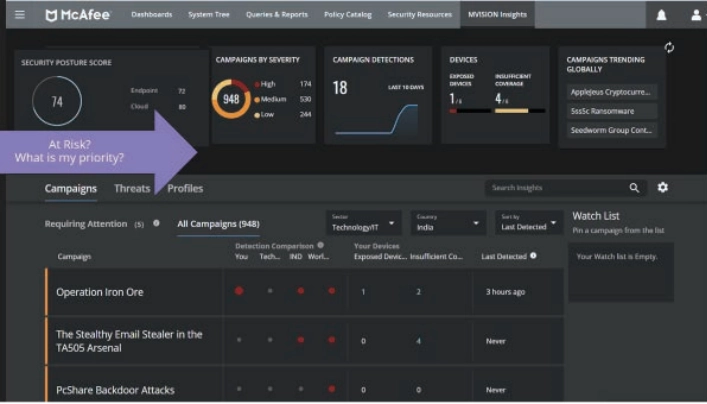Screen dimensions: 707x404
Task: Click the Last Detected info icon
Action: tap(533, 256)
